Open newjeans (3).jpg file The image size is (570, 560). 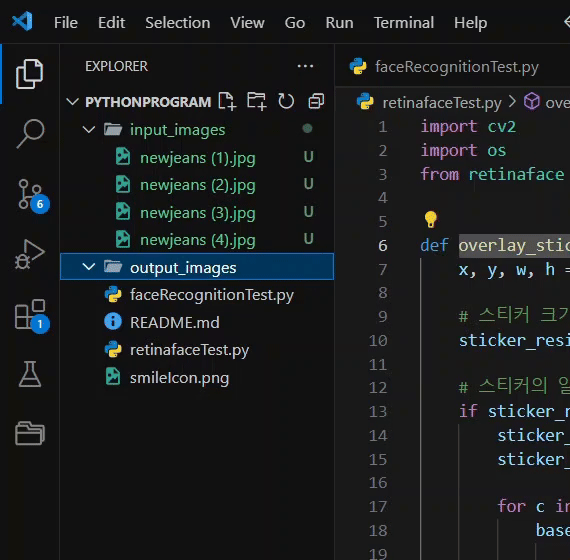[x=198, y=213]
